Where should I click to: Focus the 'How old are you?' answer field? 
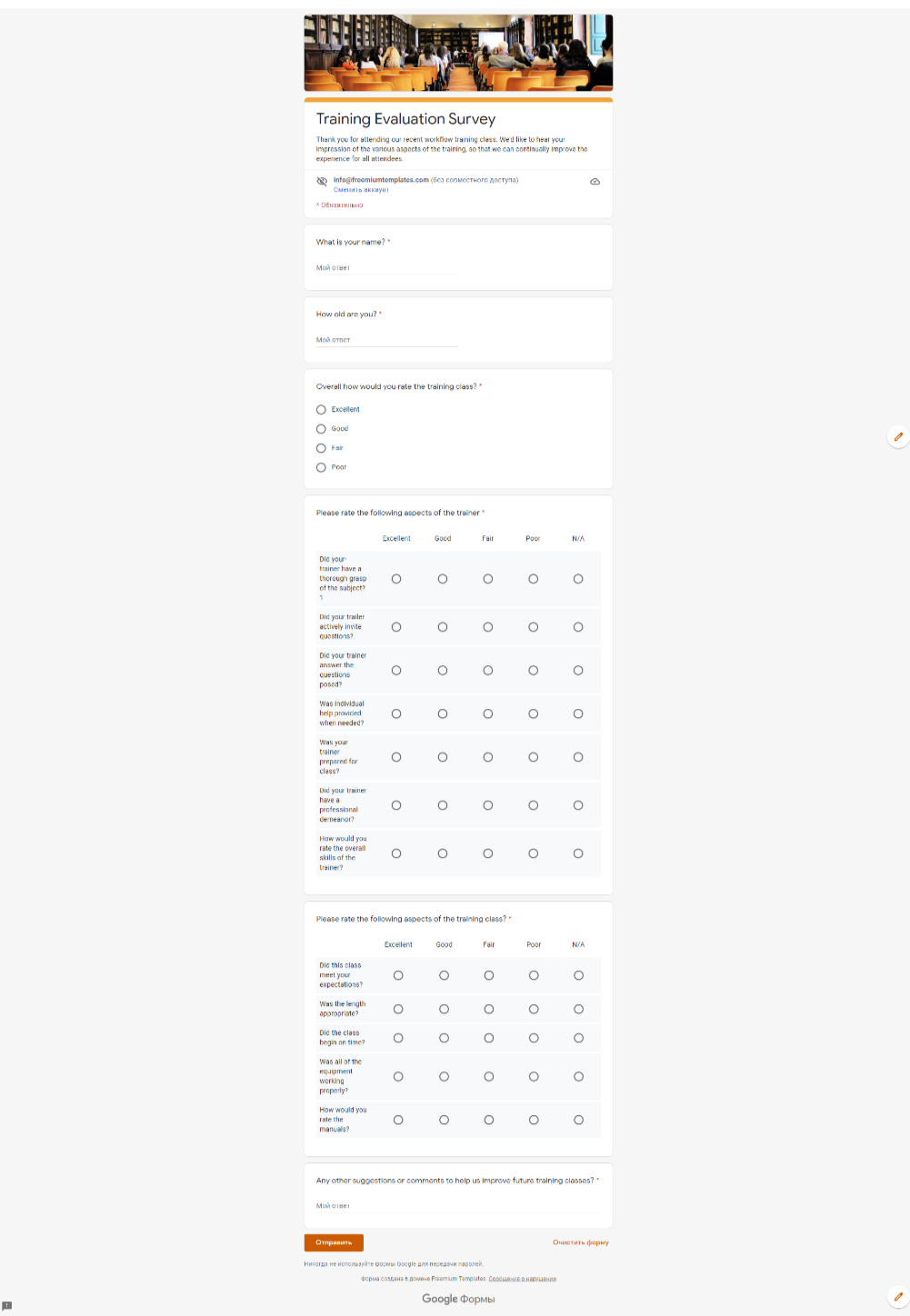386,340
